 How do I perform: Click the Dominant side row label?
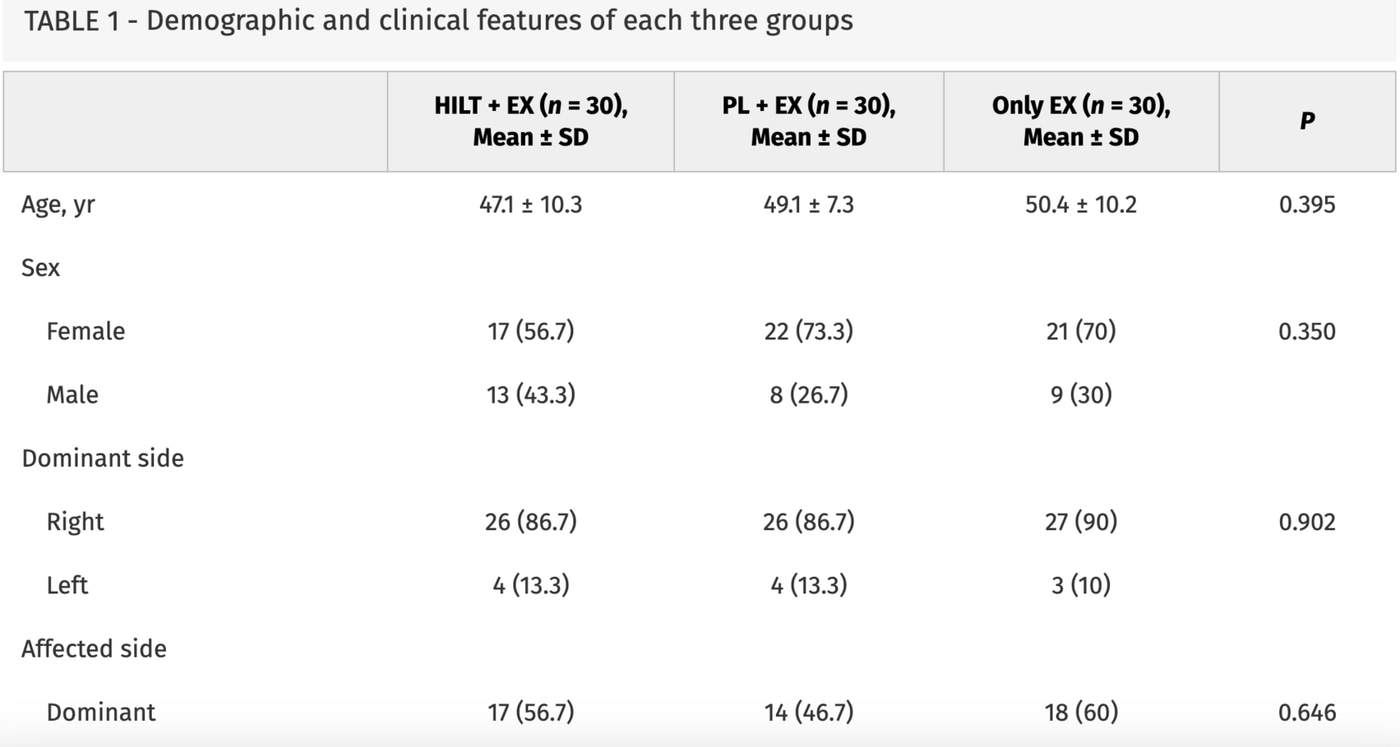[103, 458]
